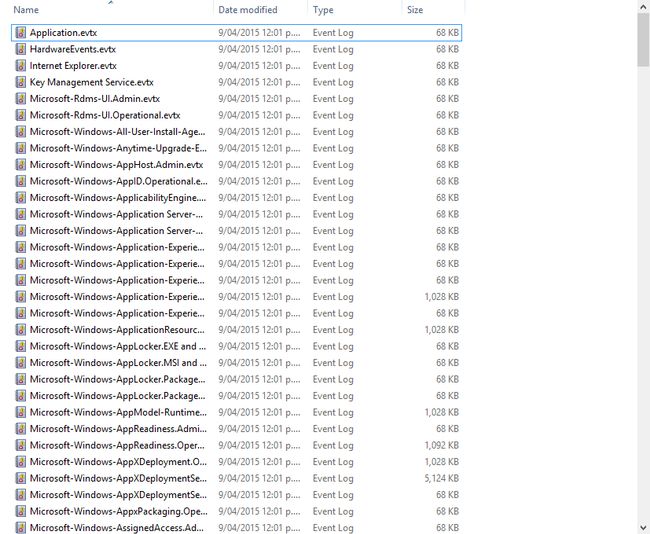Viewport: 650px width, 534px height.
Task: Select the AppReadiness.Admi file icon
Action: [21, 429]
